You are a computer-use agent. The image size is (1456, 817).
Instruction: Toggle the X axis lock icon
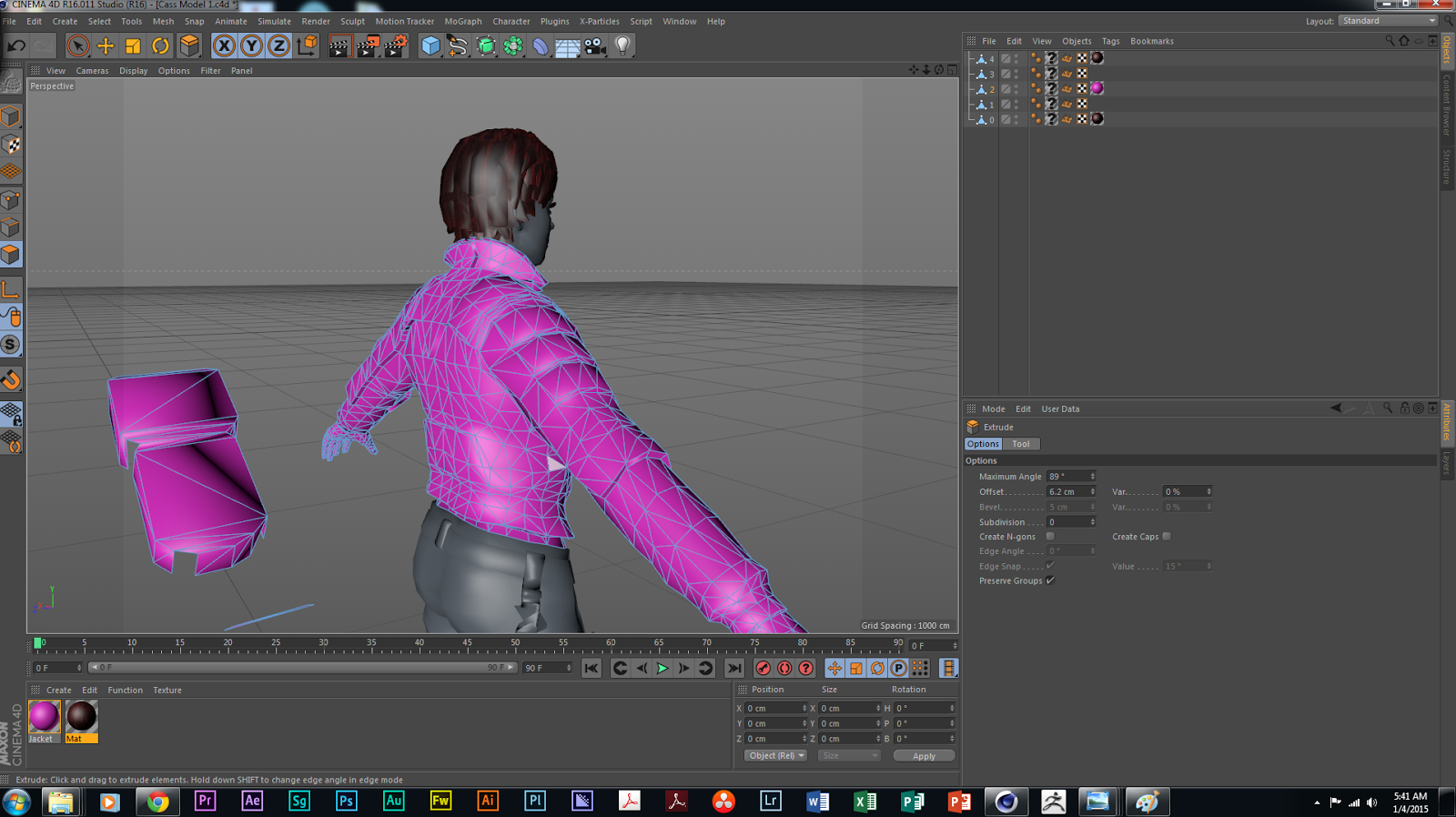click(224, 45)
